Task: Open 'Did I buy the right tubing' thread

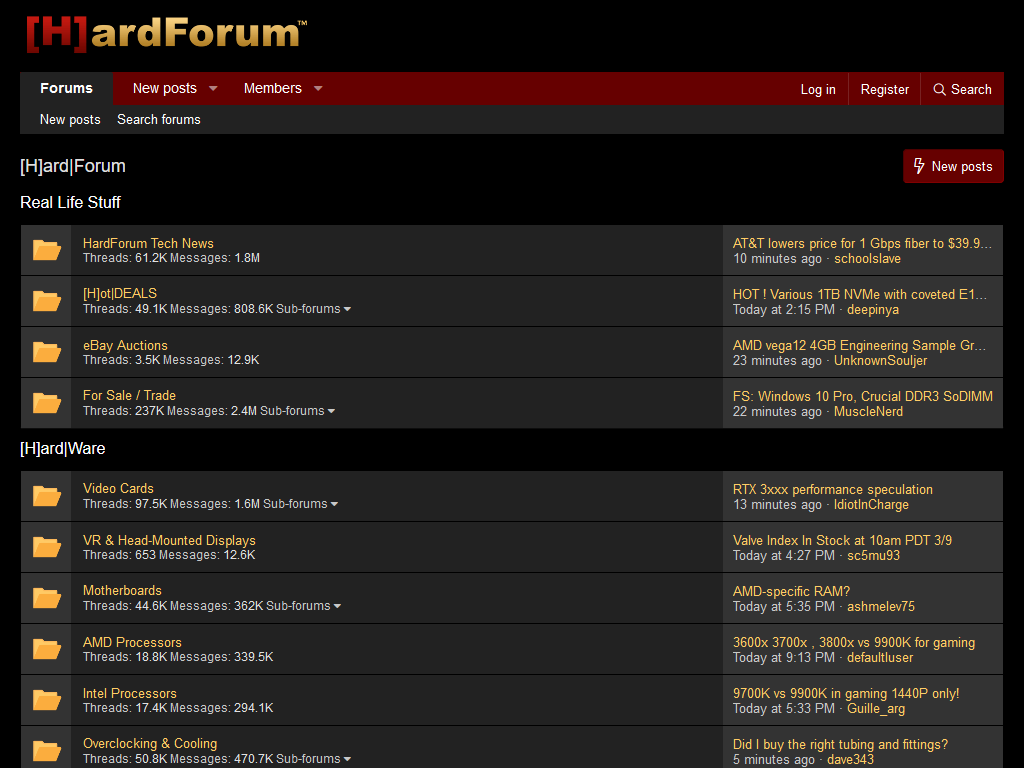Action: tap(840, 744)
